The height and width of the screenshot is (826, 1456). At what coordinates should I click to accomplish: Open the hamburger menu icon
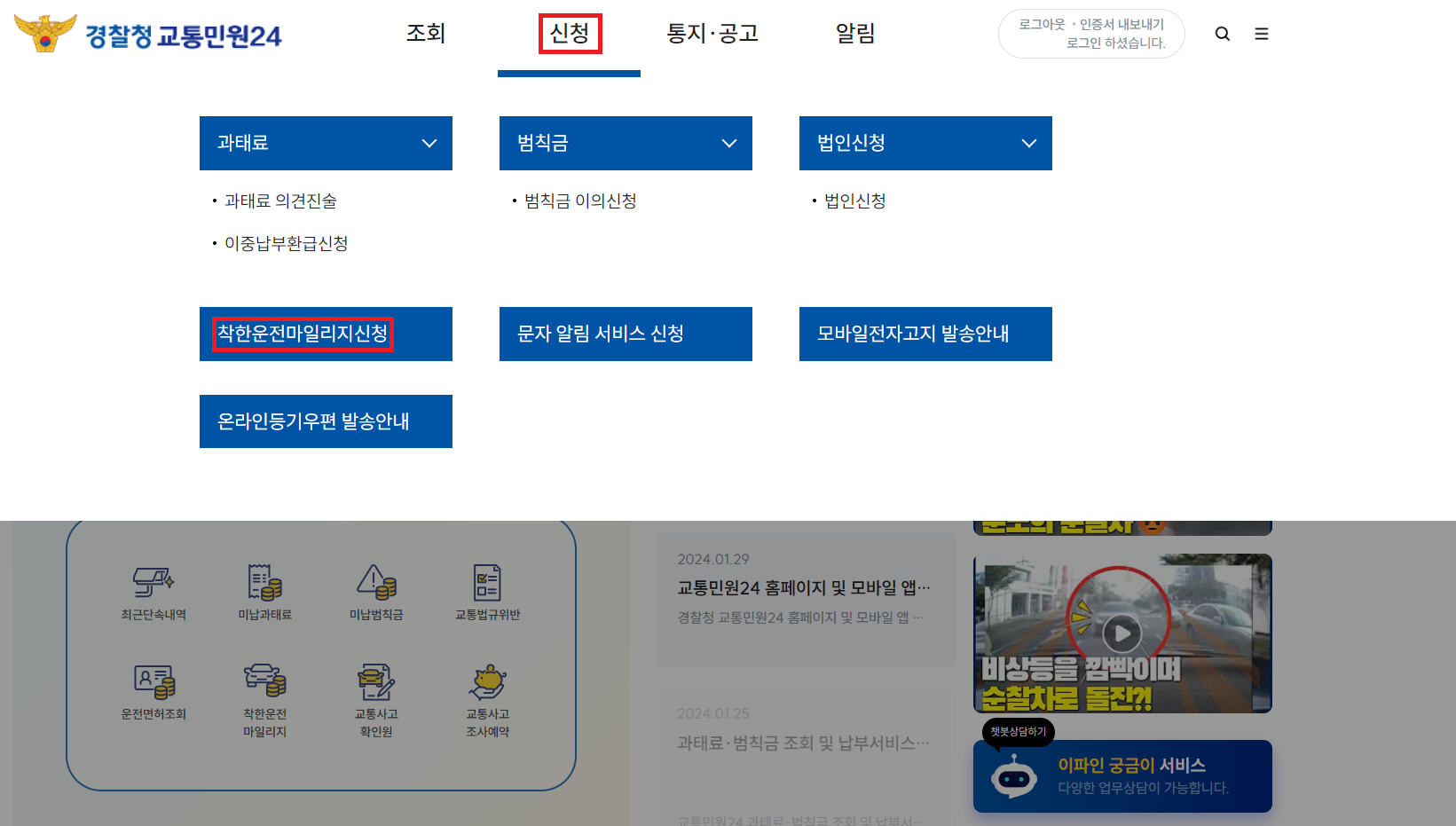point(1262,34)
